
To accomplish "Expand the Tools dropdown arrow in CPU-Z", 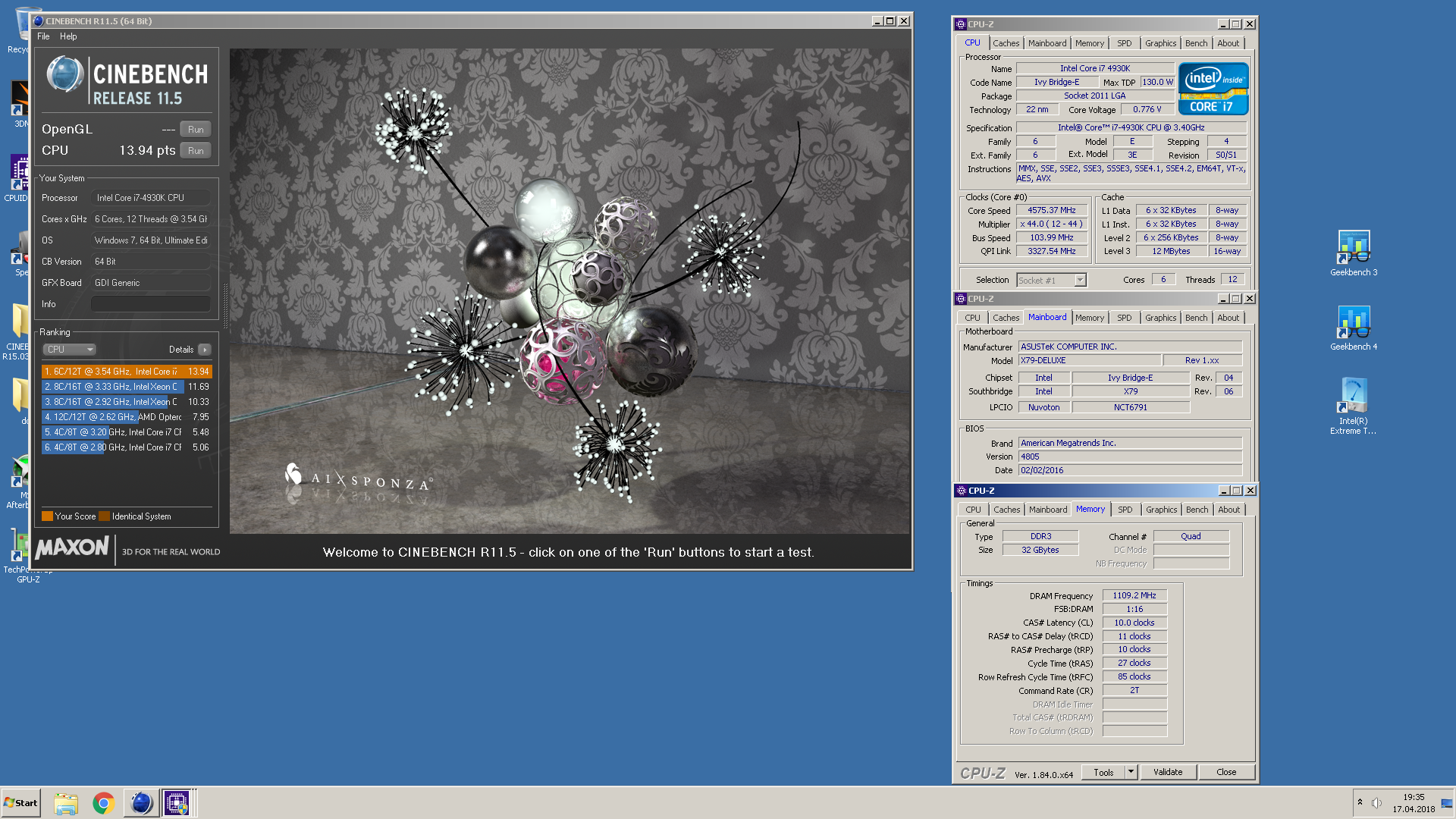I will pos(1131,772).
